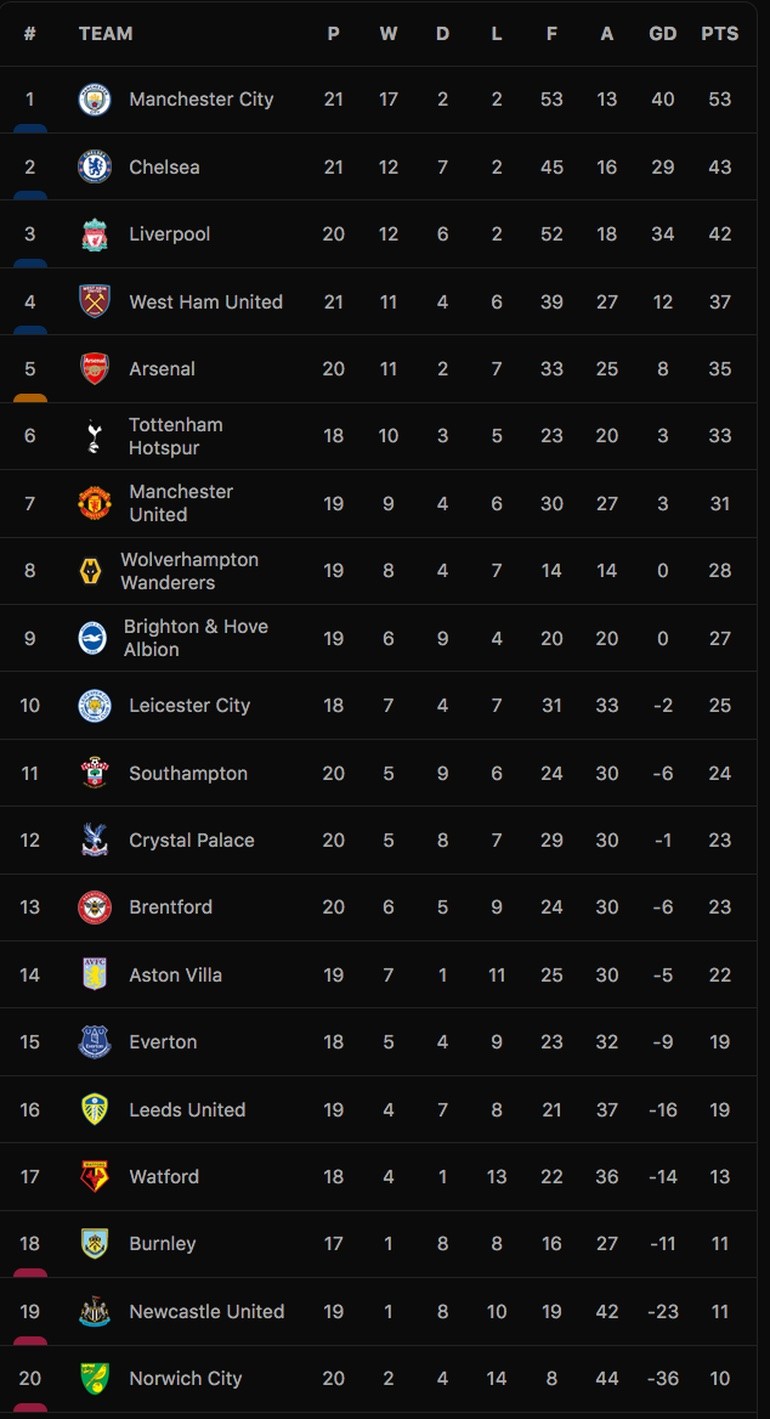Image resolution: width=770 pixels, height=1419 pixels.
Task: Click the red relegation marker under rank 18
Action: tap(30, 1274)
